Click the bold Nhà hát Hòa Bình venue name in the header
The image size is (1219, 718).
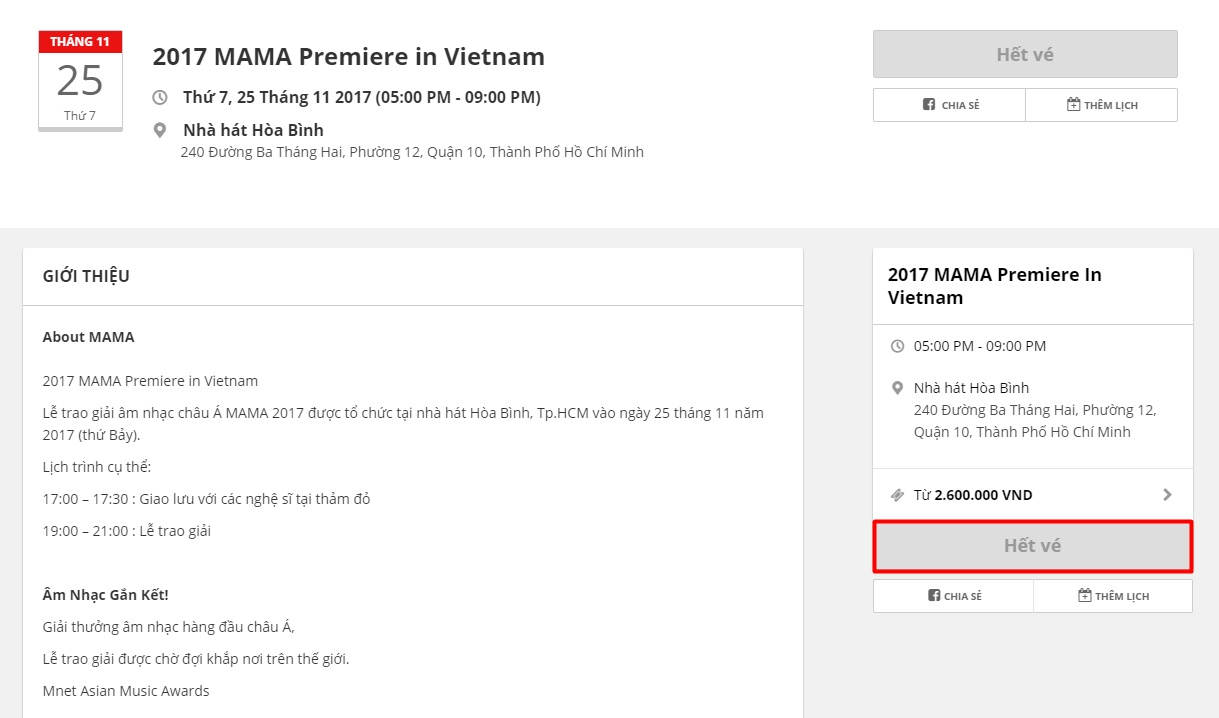point(253,130)
